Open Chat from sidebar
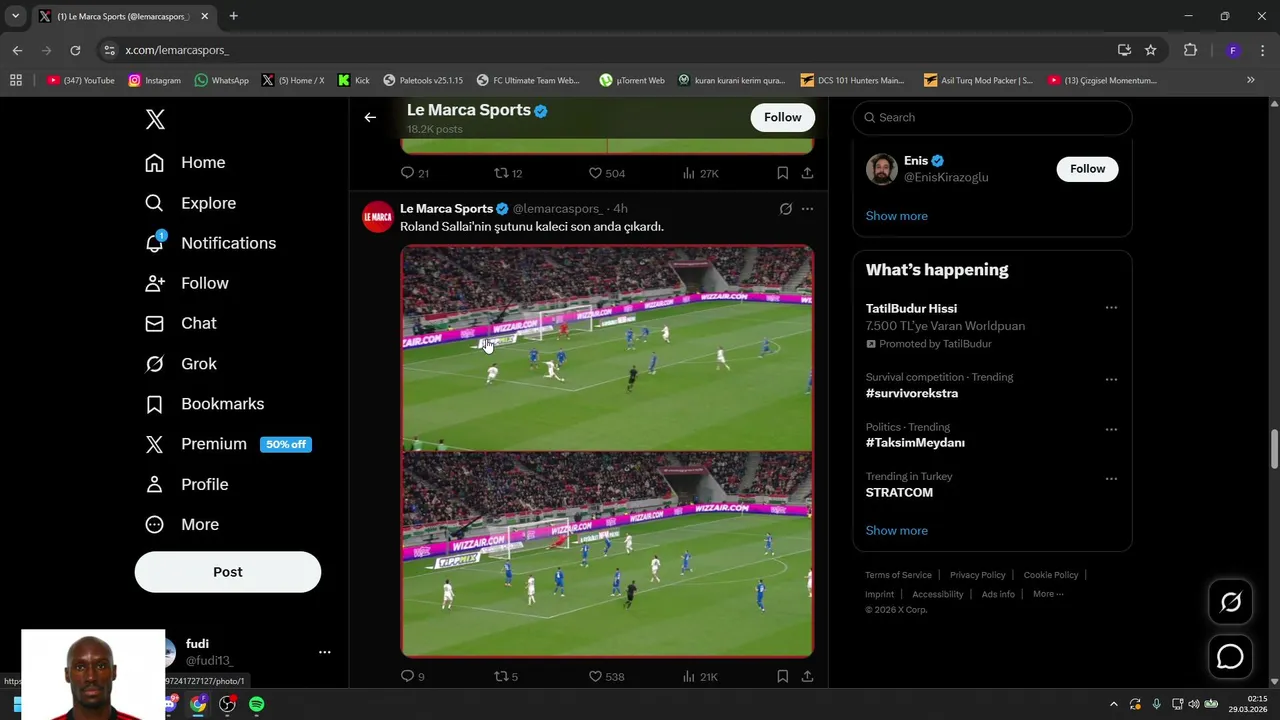This screenshot has height=720, width=1280. tap(181, 323)
